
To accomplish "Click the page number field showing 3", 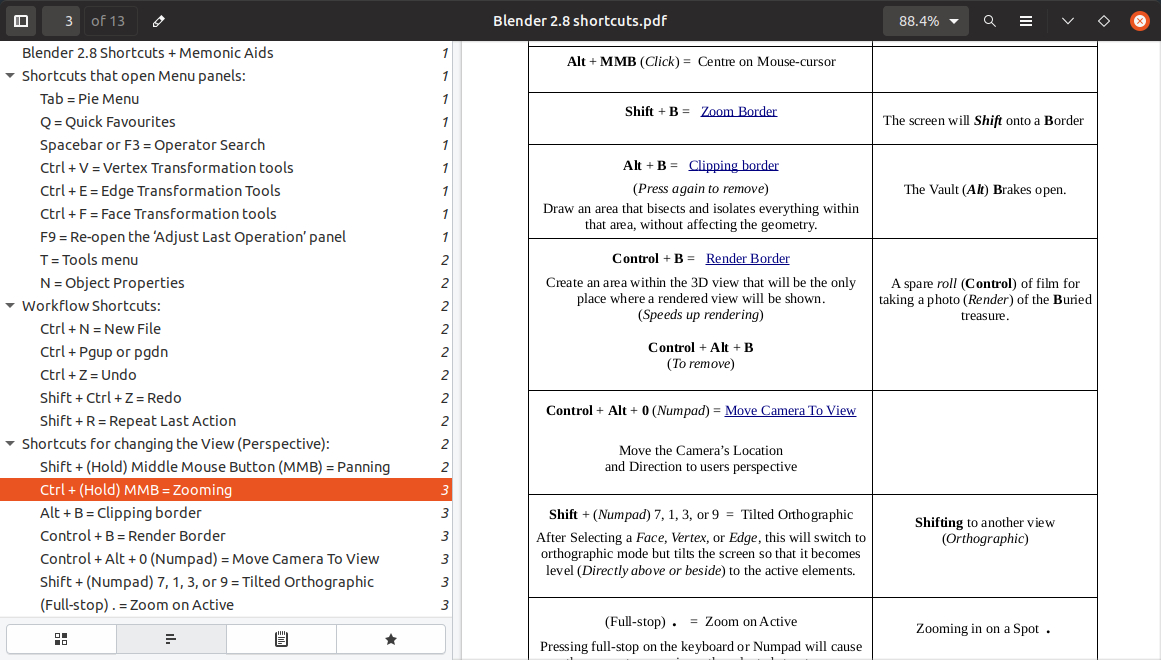I will (61, 21).
